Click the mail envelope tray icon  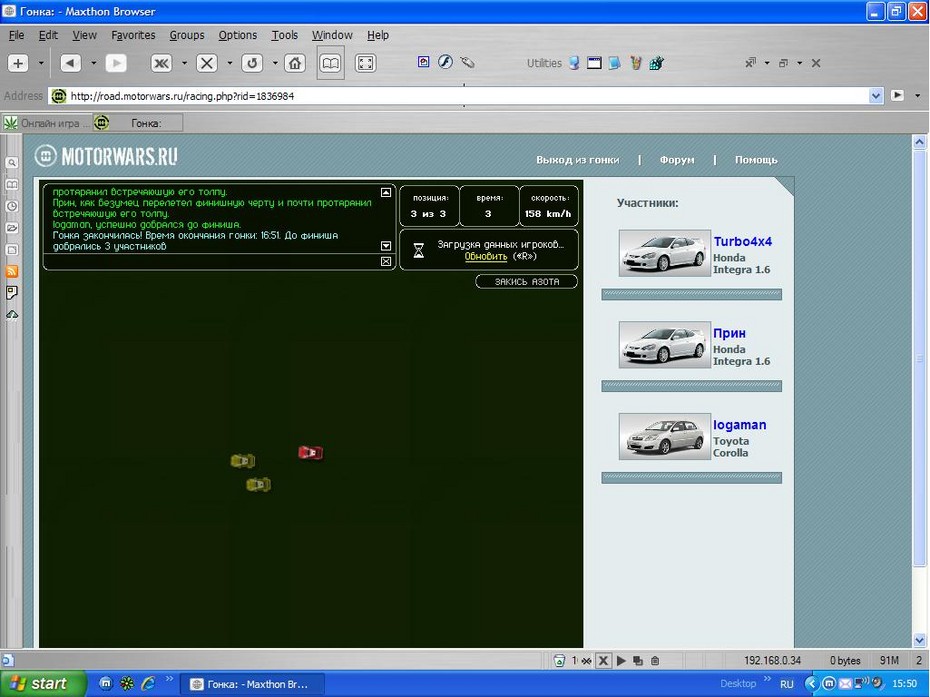(846, 684)
